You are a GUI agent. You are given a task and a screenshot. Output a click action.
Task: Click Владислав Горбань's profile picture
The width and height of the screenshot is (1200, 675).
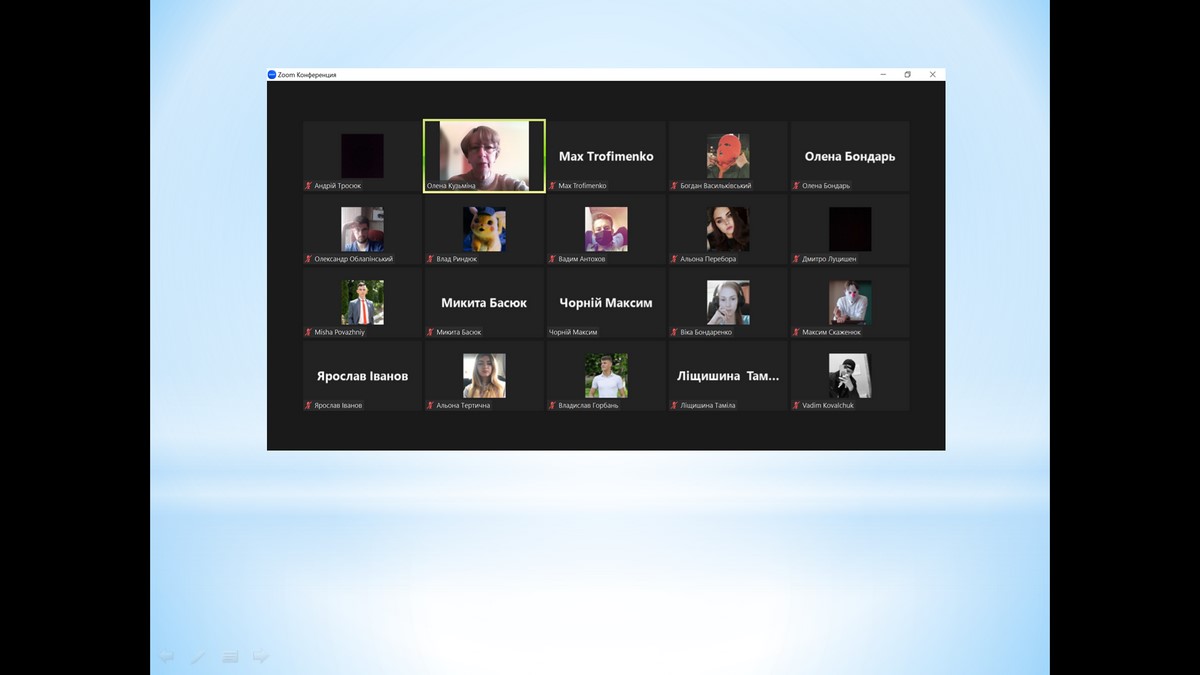tap(606, 375)
